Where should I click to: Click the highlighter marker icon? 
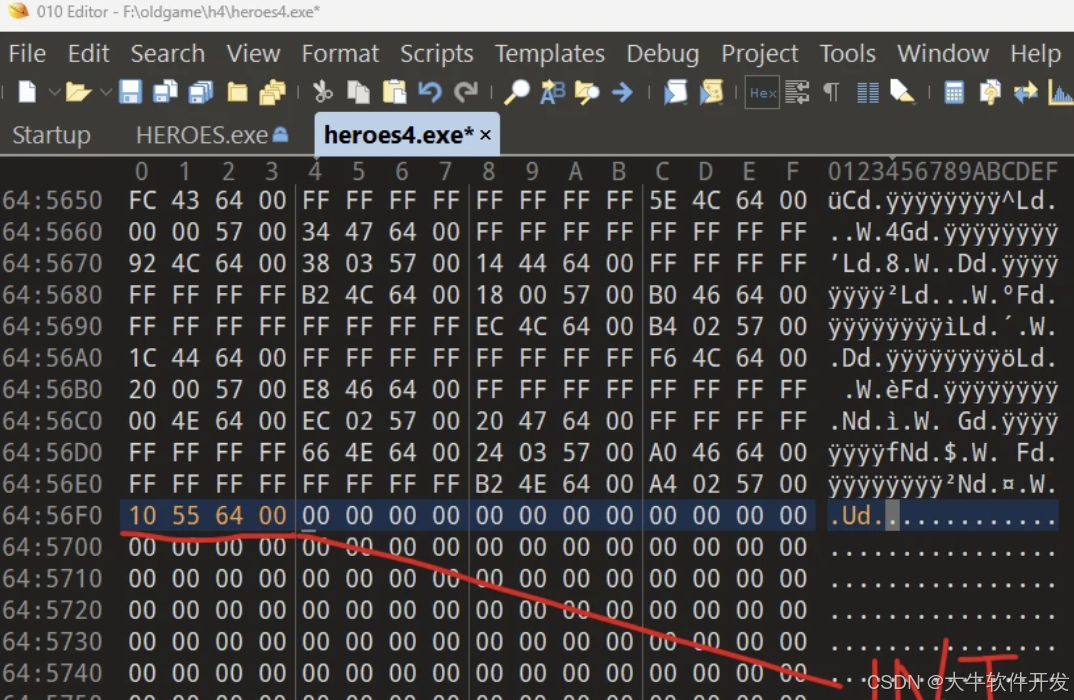pos(902,91)
